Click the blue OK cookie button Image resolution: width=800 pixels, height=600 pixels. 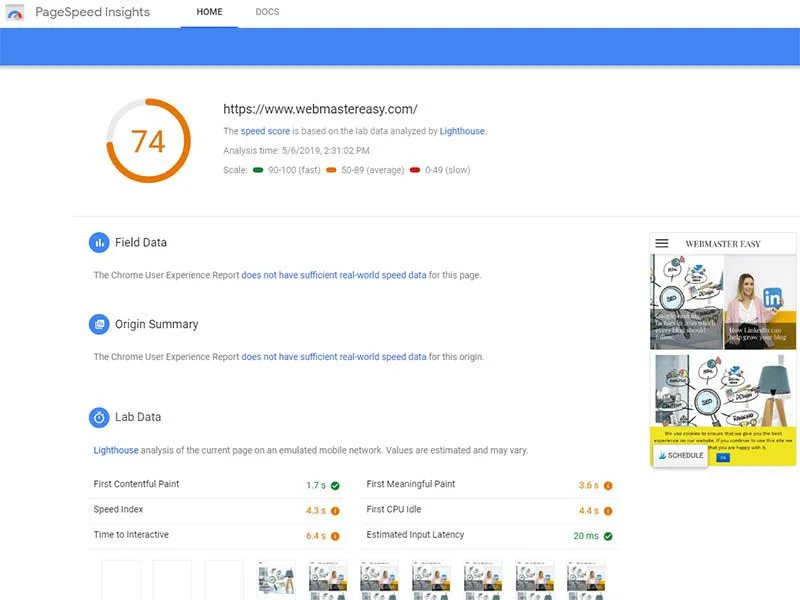[723, 458]
